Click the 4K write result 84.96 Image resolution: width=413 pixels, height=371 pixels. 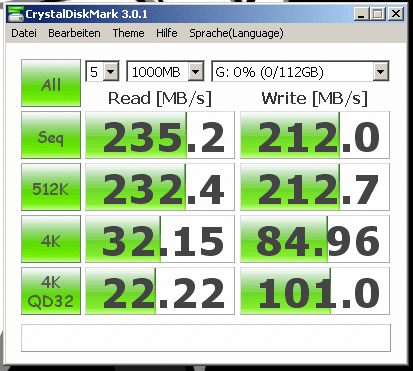point(315,239)
